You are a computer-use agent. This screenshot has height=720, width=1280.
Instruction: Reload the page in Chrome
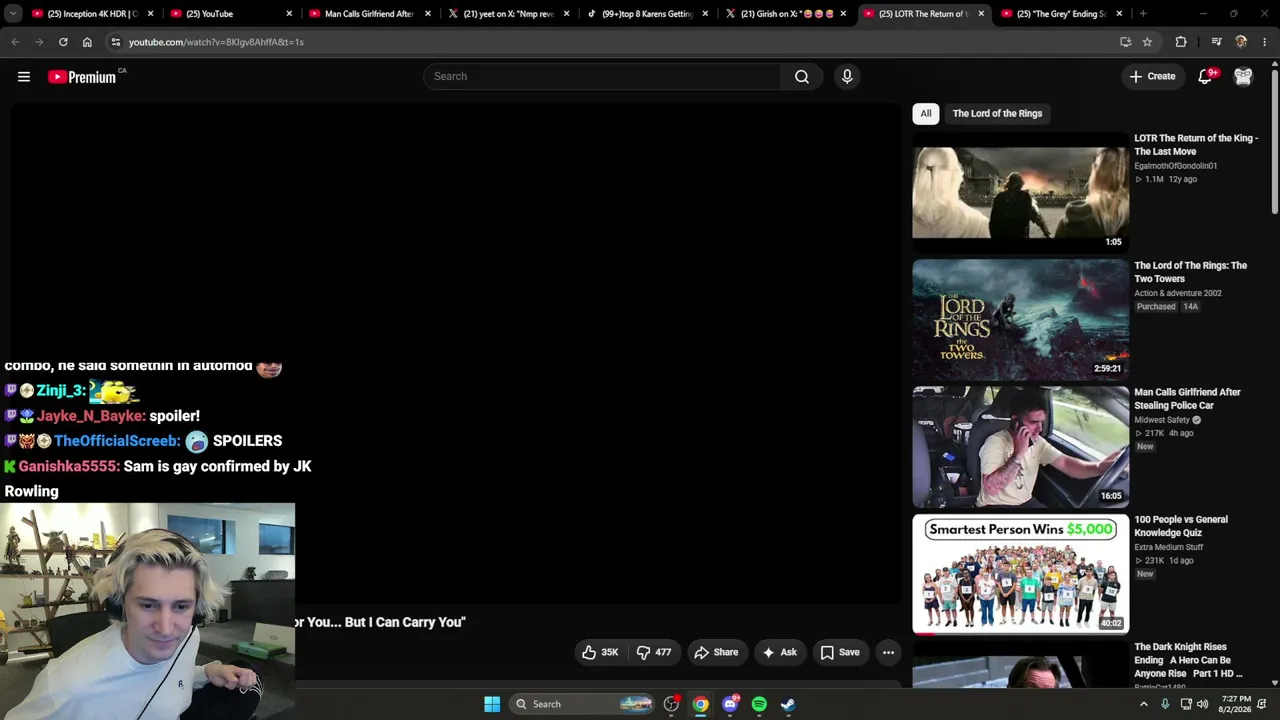tap(63, 42)
